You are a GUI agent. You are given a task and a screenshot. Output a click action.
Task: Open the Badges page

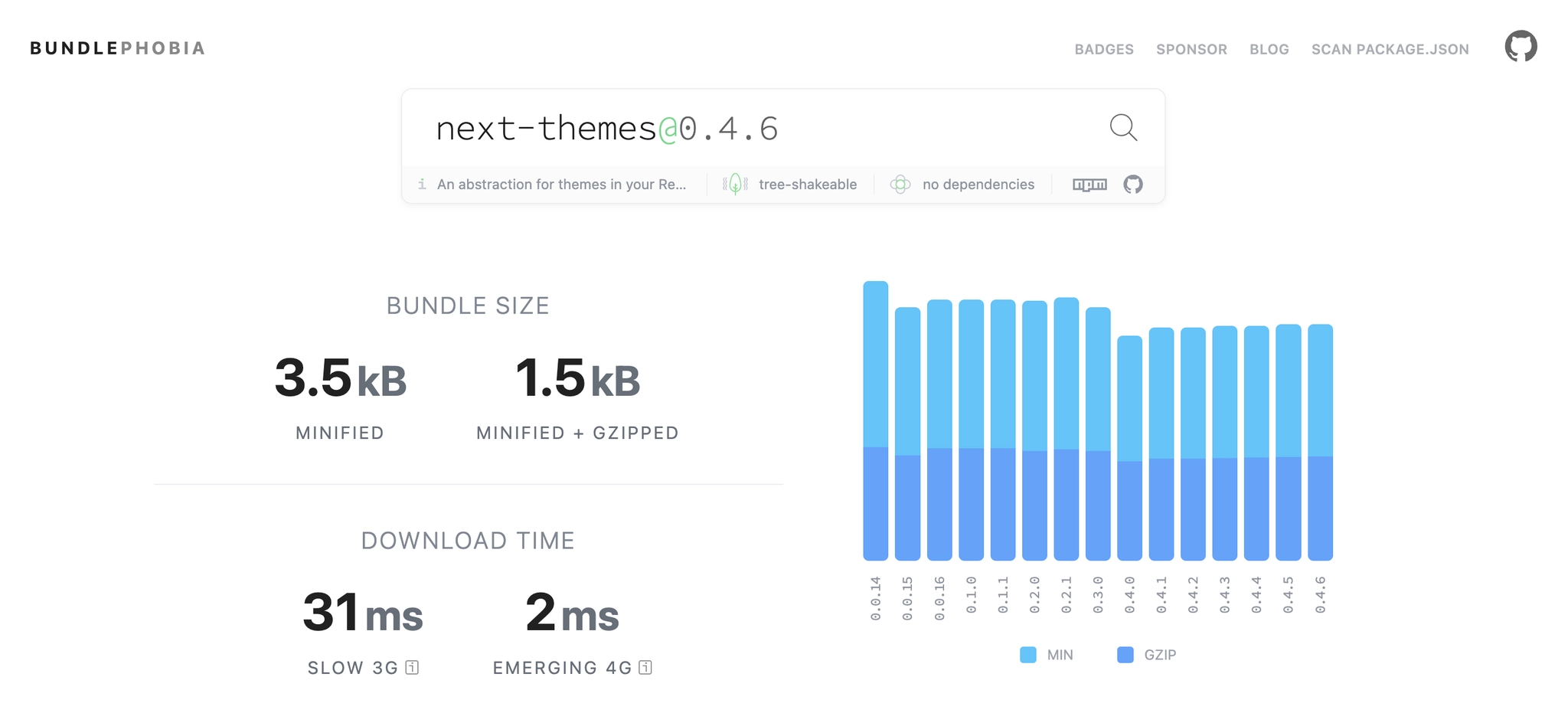pos(1104,49)
